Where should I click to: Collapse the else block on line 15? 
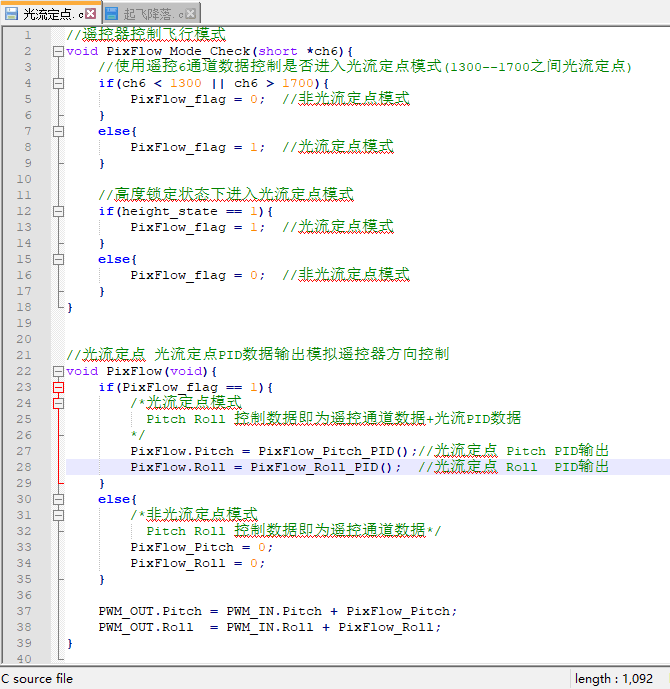pyautogui.click(x=58, y=259)
